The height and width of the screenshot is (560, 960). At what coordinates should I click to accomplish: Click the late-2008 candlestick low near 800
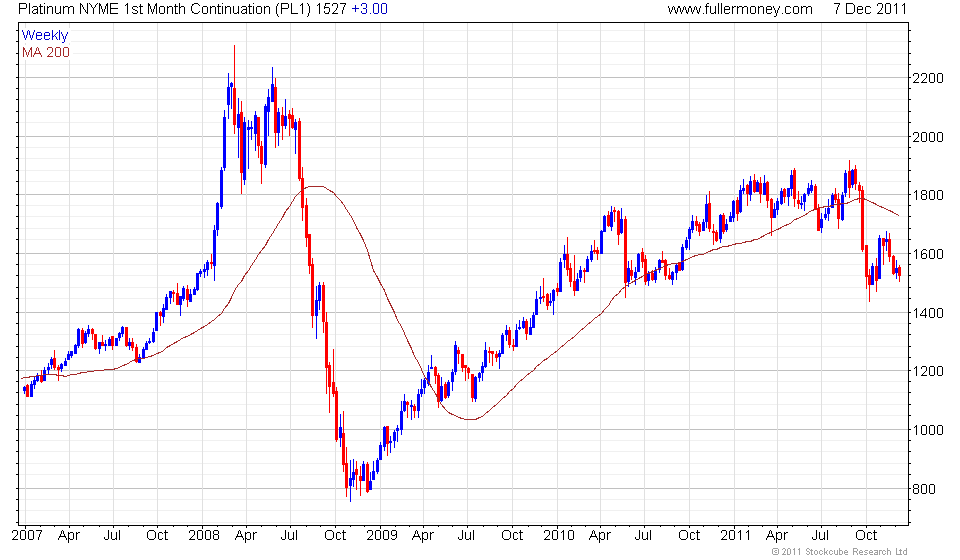(x=350, y=491)
